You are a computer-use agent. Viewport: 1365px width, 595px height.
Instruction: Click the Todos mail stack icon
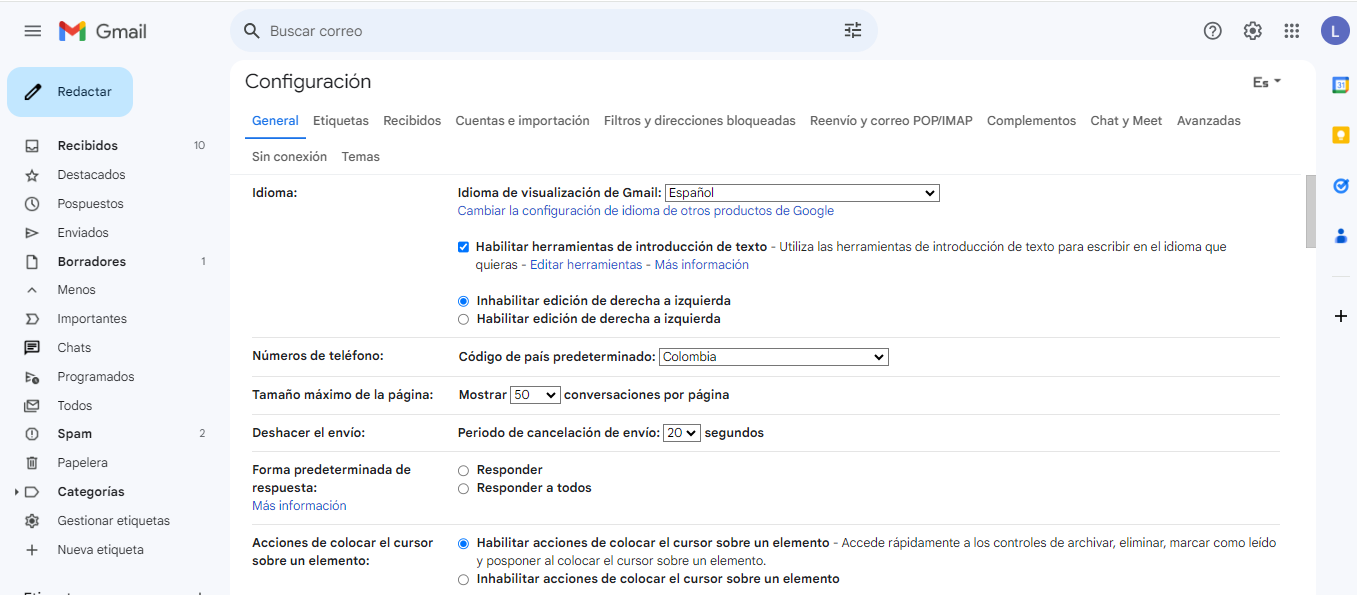(x=32, y=406)
